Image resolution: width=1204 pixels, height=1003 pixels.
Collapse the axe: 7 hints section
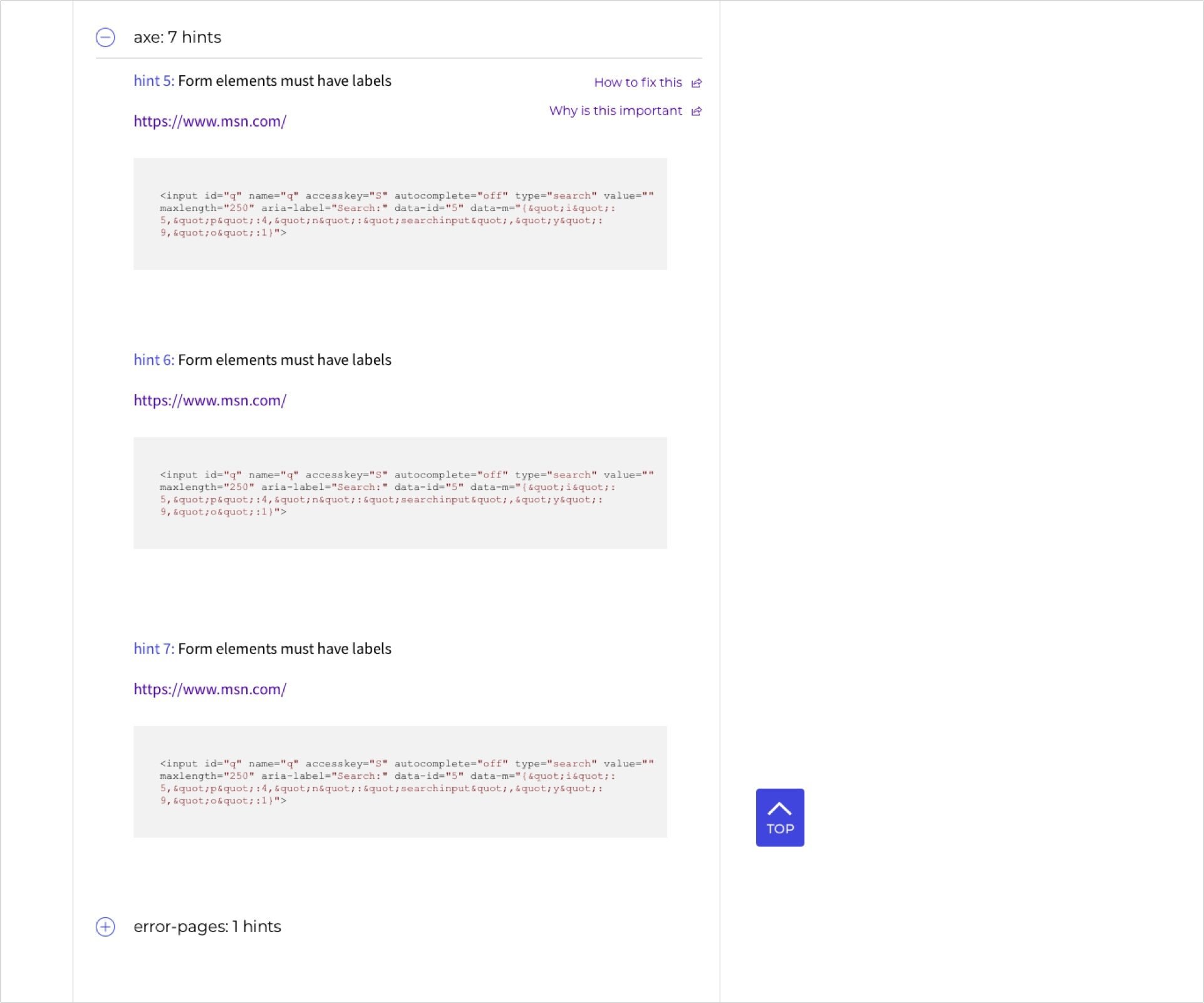coord(105,38)
